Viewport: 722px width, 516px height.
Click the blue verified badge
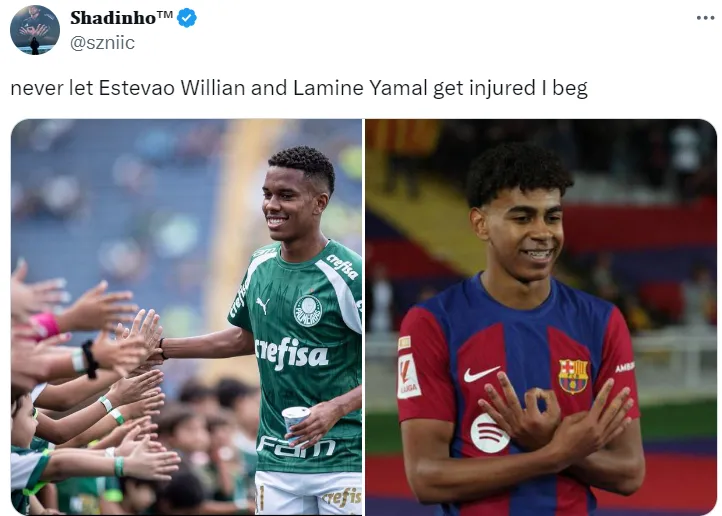(x=187, y=18)
